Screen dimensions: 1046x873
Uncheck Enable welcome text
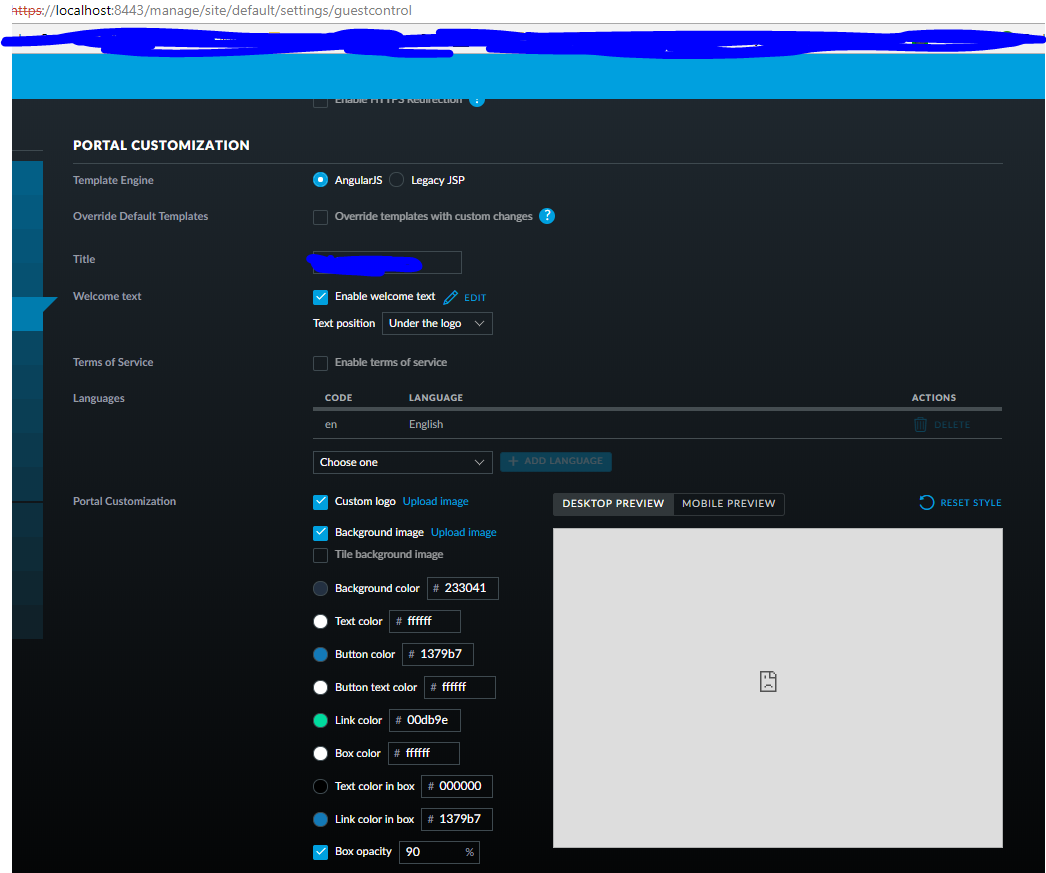[x=320, y=296]
